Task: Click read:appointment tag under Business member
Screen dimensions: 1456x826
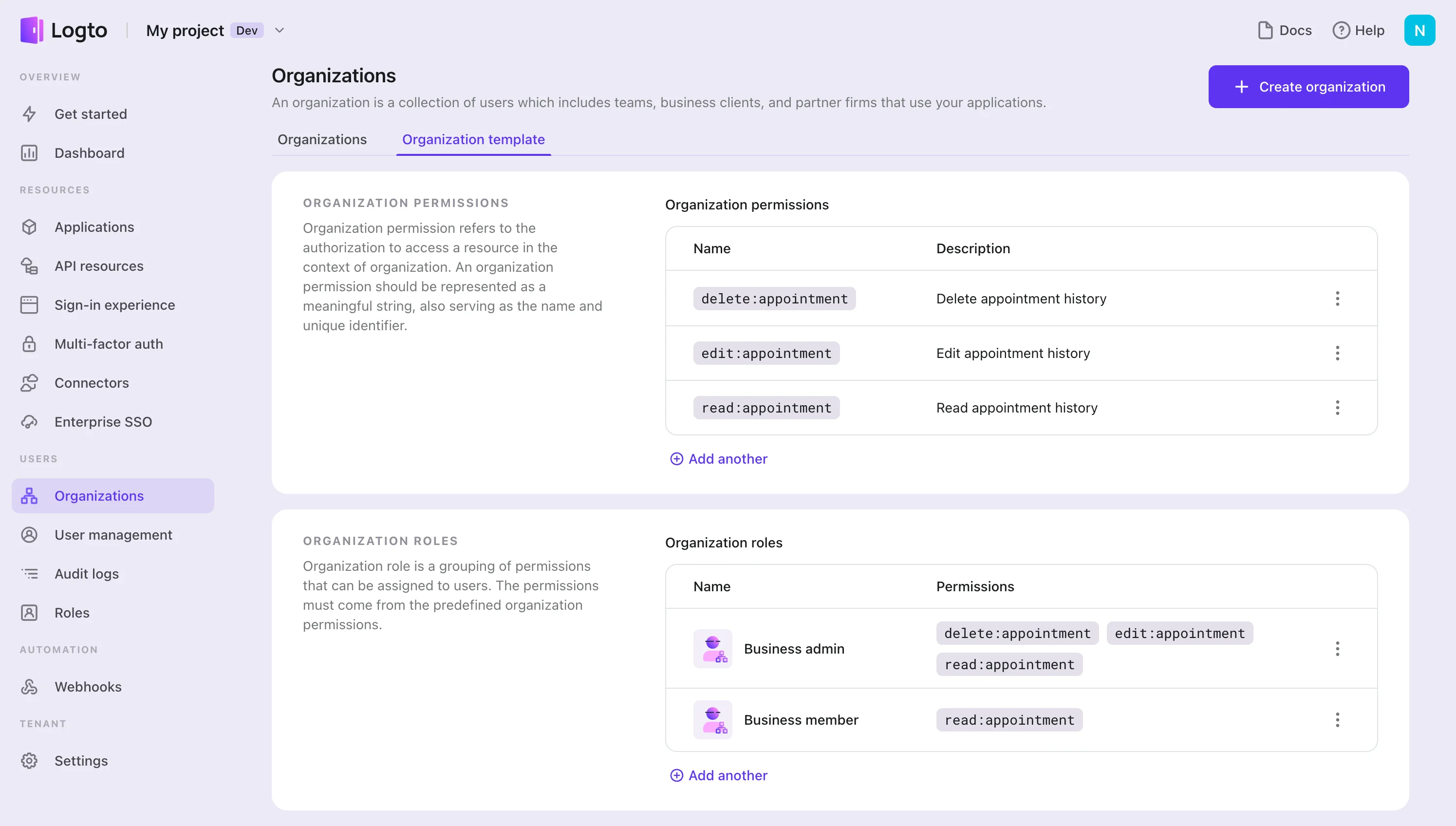Action: [x=1009, y=719]
